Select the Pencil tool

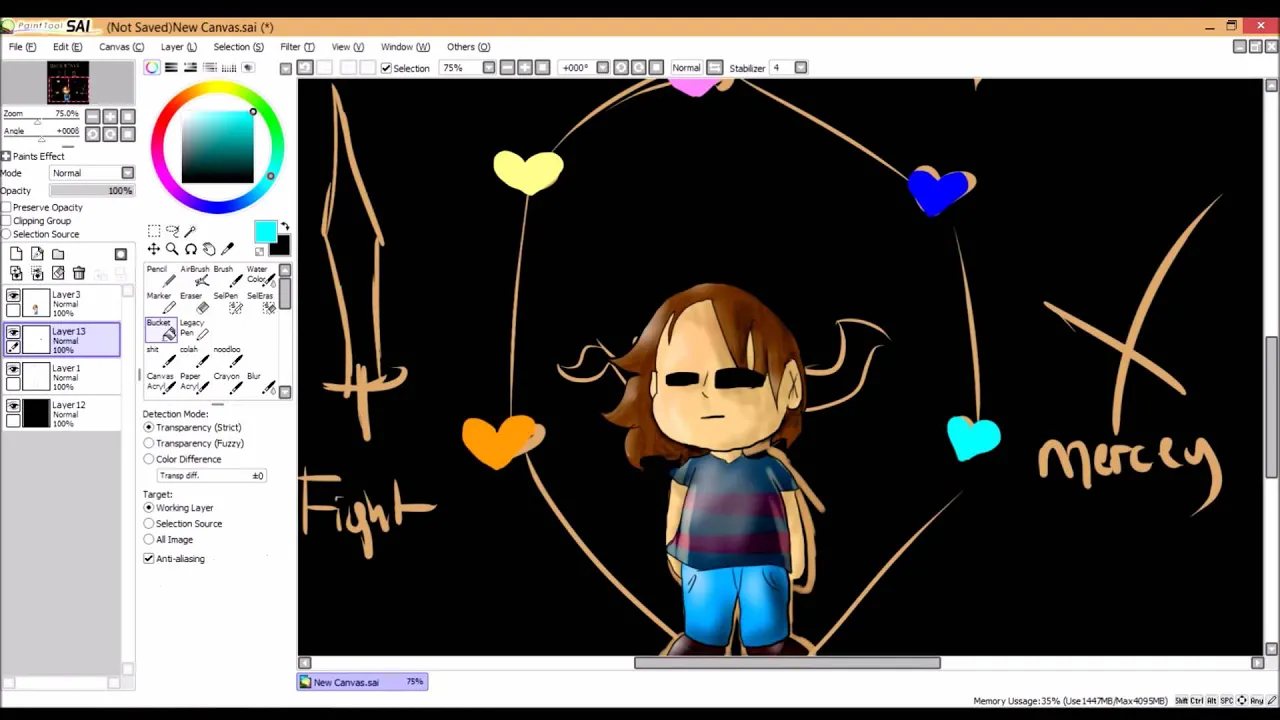[160, 277]
